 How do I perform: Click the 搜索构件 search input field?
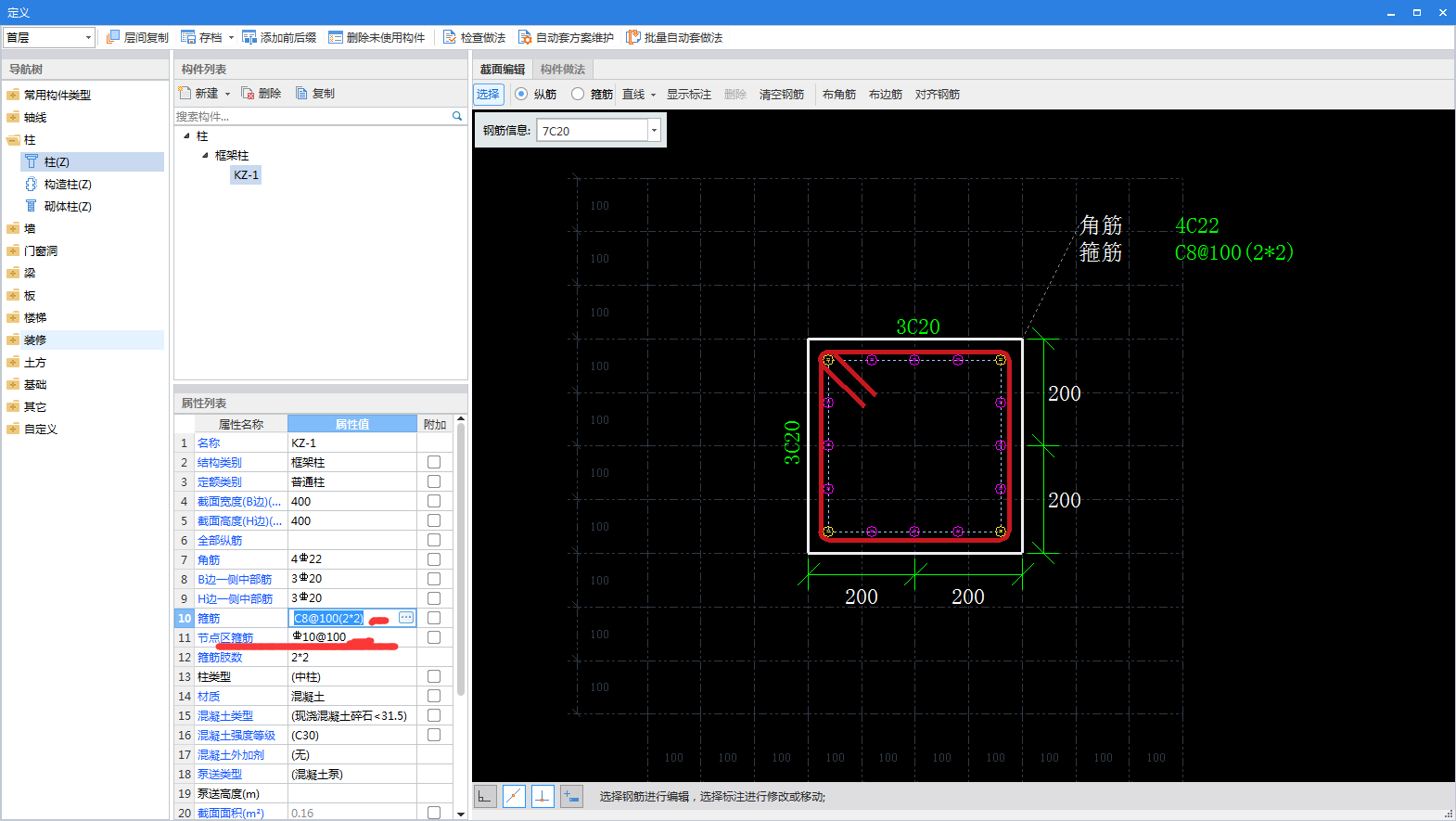[x=313, y=116]
